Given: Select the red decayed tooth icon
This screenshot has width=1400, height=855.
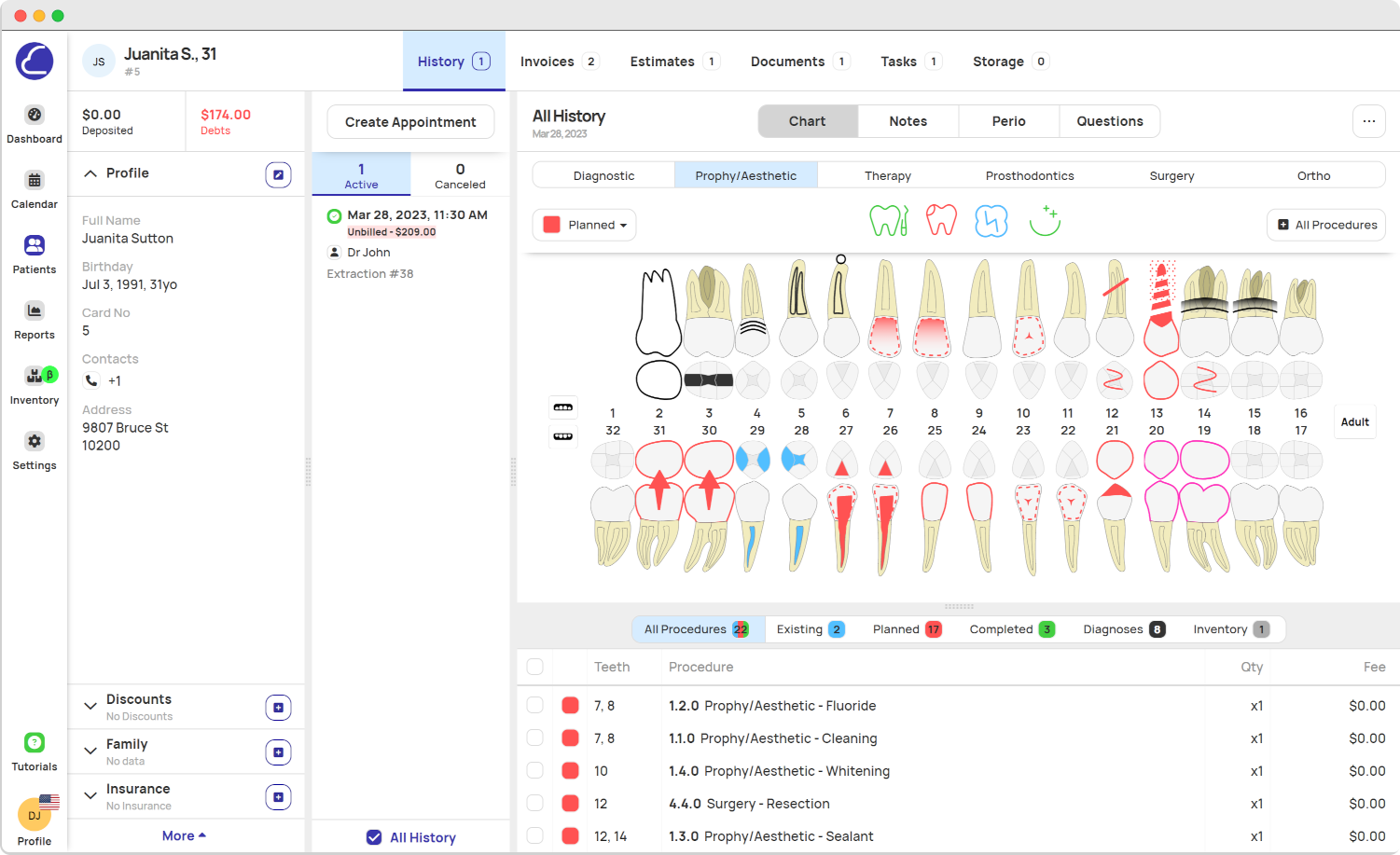Looking at the screenshot, I should coord(941,220).
